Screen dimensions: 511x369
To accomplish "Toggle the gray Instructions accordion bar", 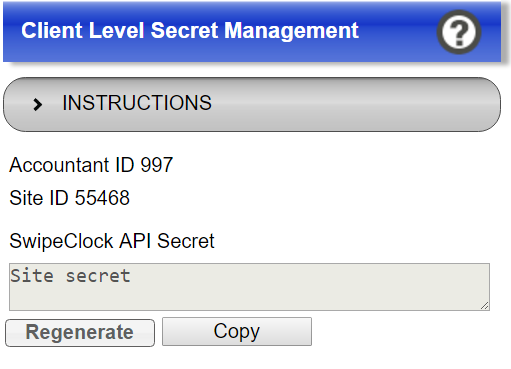I will [252, 104].
